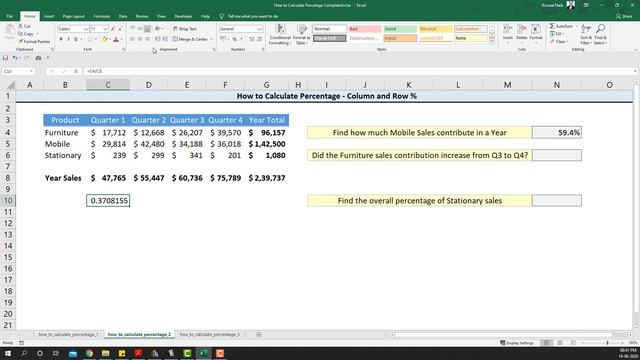Viewport: 640px width, 360px height.
Task: Open the File tab
Action: pyautogui.click(x=9, y=16)
